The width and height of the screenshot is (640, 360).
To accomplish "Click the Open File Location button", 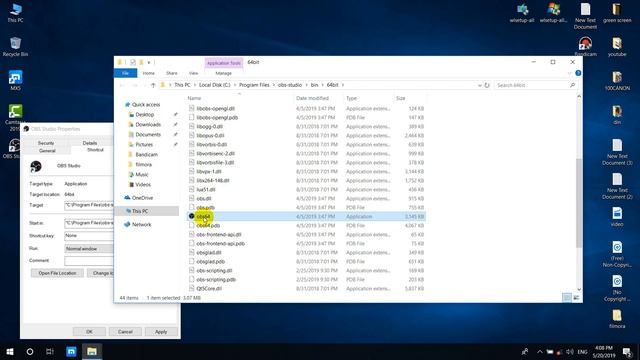I will point(57,273).
